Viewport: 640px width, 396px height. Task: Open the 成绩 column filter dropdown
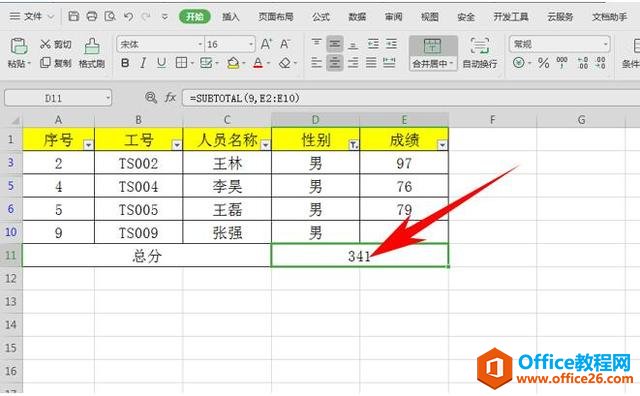442,145
